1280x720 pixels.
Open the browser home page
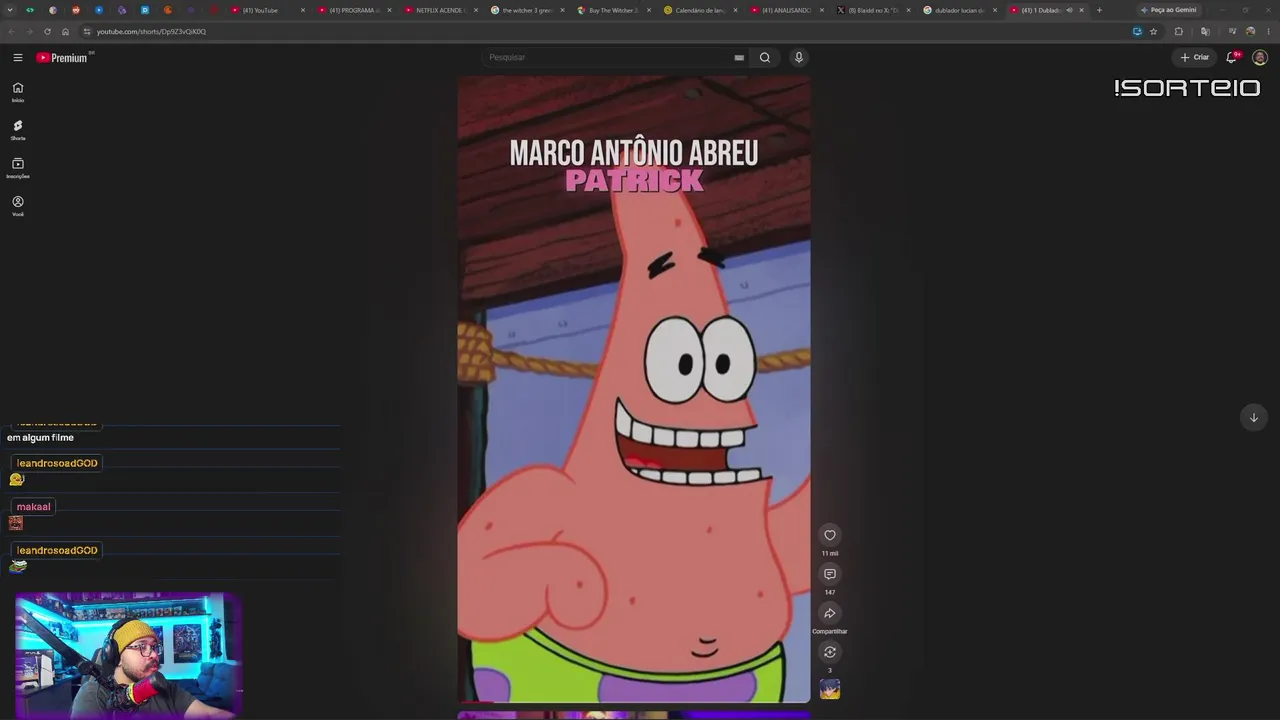66,32
